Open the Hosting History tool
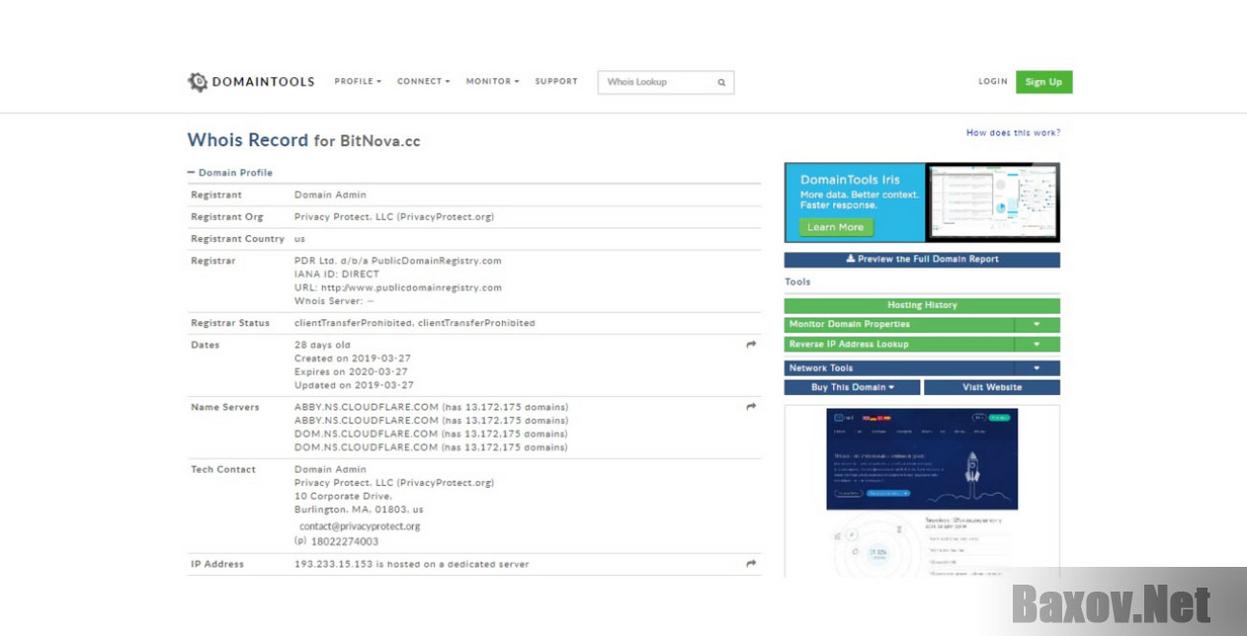 tap(922, 305)
